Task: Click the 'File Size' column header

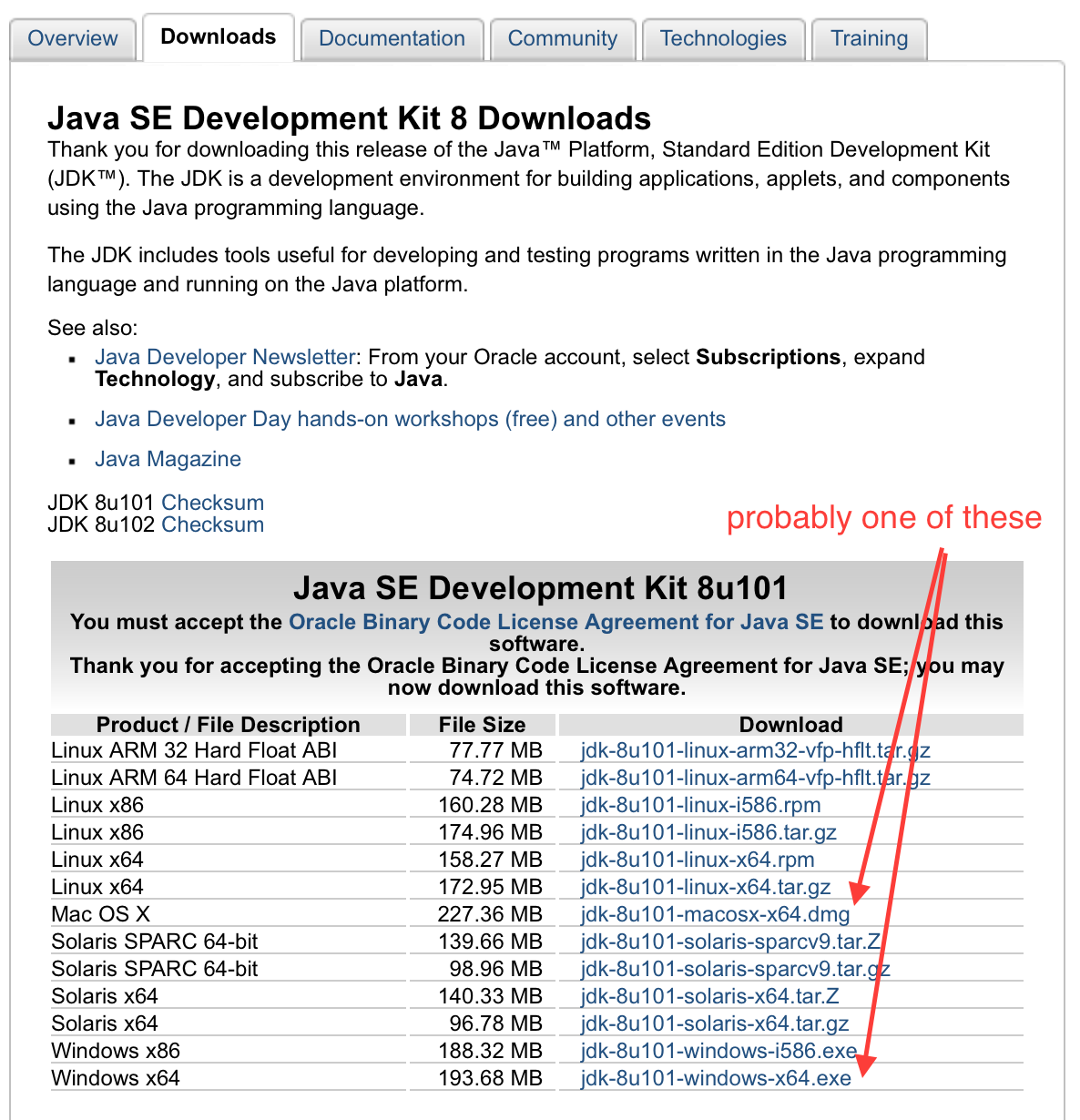Action: pyautogui.click(x=482, y=725)
